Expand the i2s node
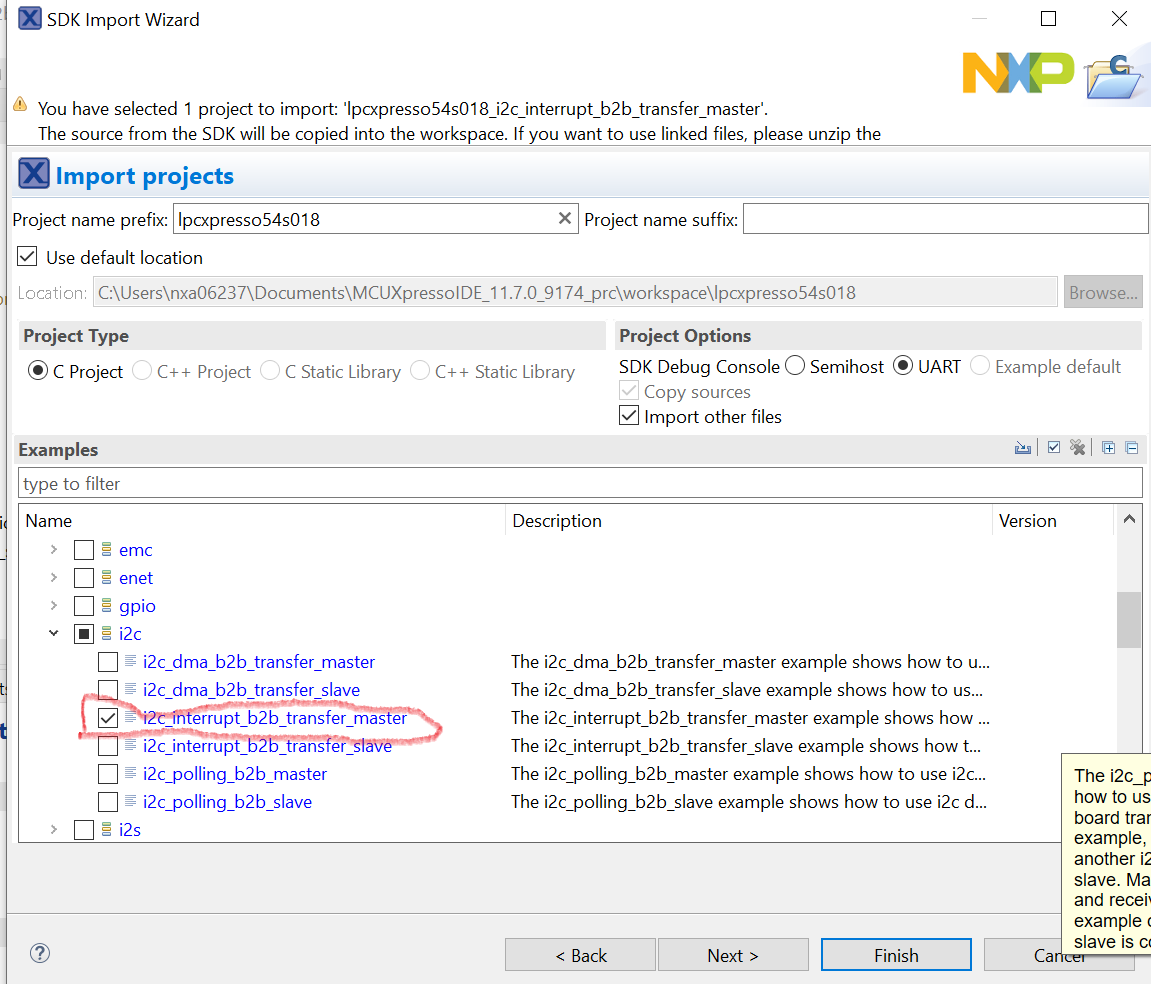 click(53, 829)
